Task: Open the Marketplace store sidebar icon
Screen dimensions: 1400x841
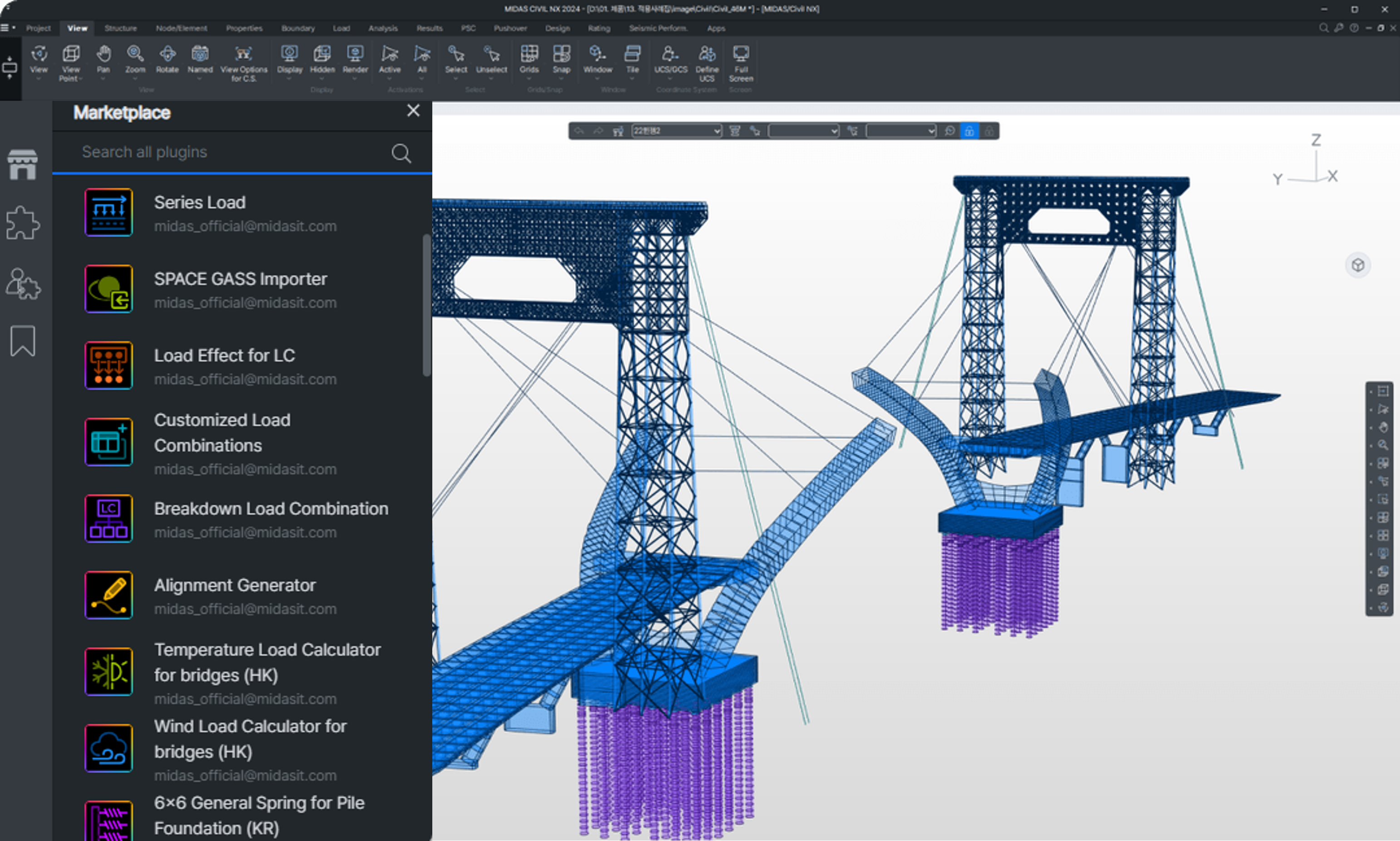Action: 23,165
